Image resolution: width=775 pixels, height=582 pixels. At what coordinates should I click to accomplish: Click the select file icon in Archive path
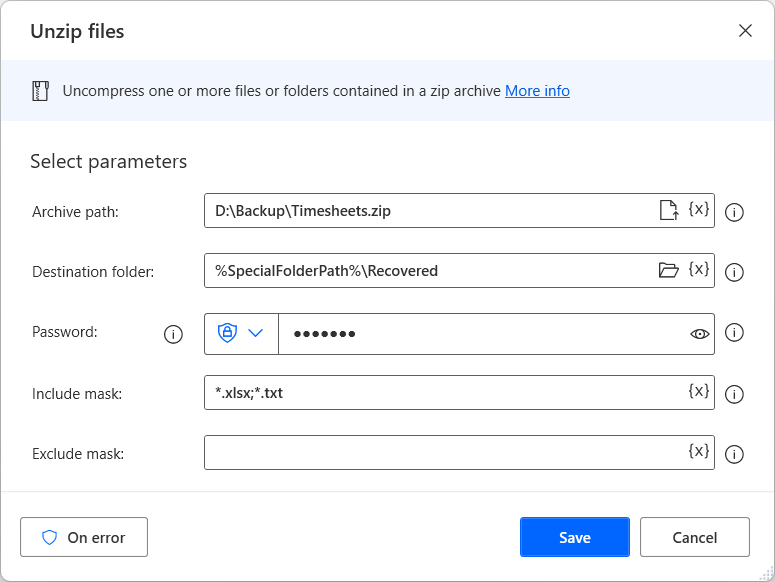(669, 210)
